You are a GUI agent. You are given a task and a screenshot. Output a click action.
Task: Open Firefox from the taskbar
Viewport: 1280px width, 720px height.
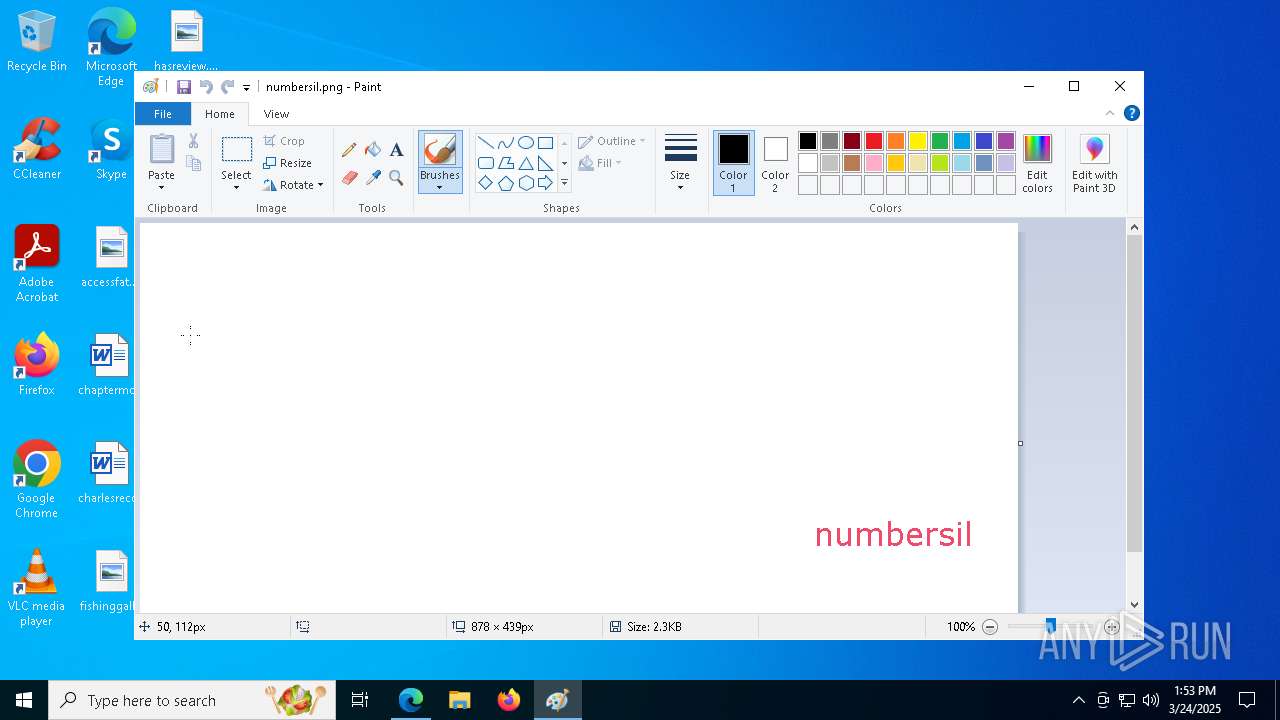pyautogui.click(x=509, y=700)
